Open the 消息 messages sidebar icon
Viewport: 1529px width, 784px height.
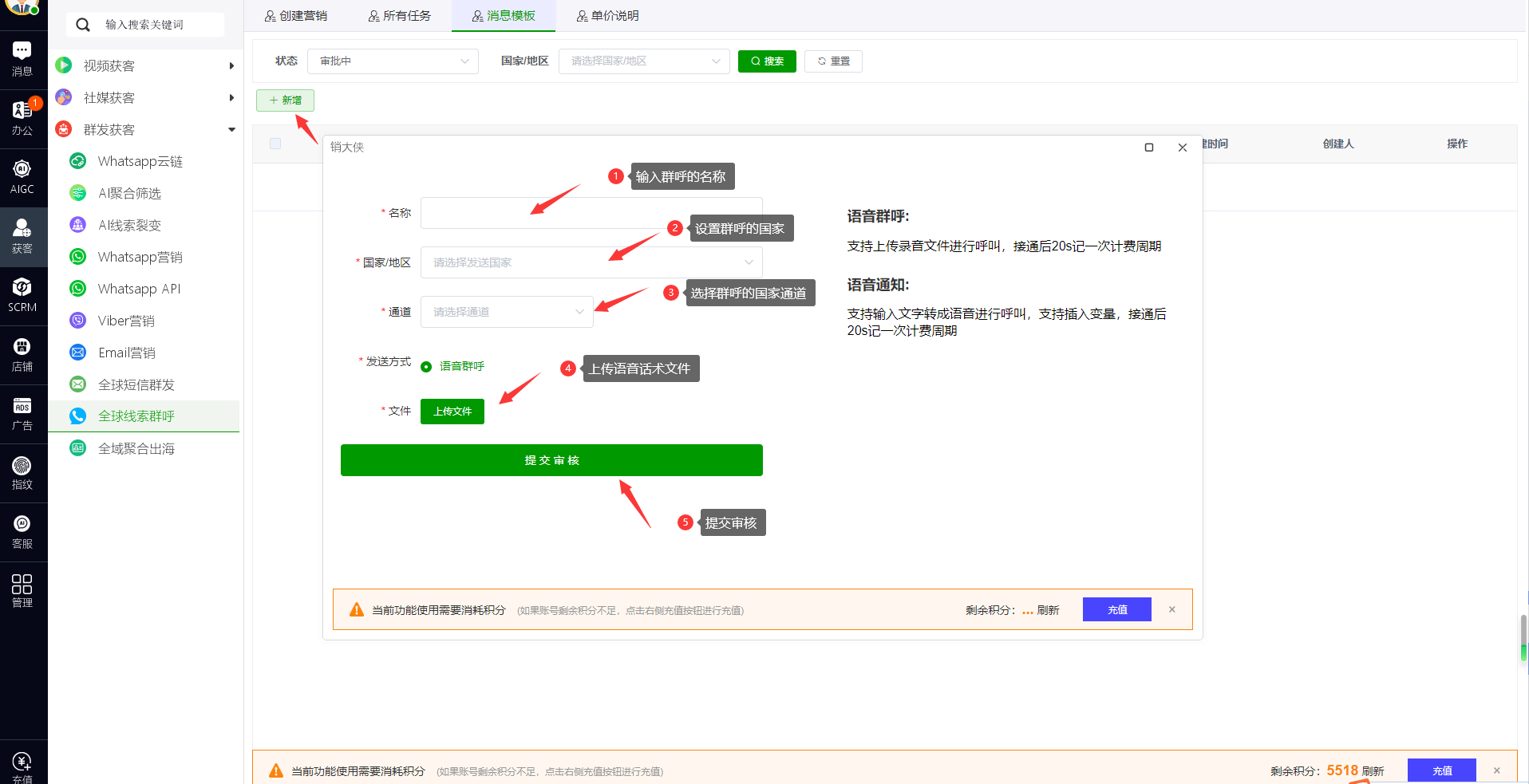pos(22,59)
